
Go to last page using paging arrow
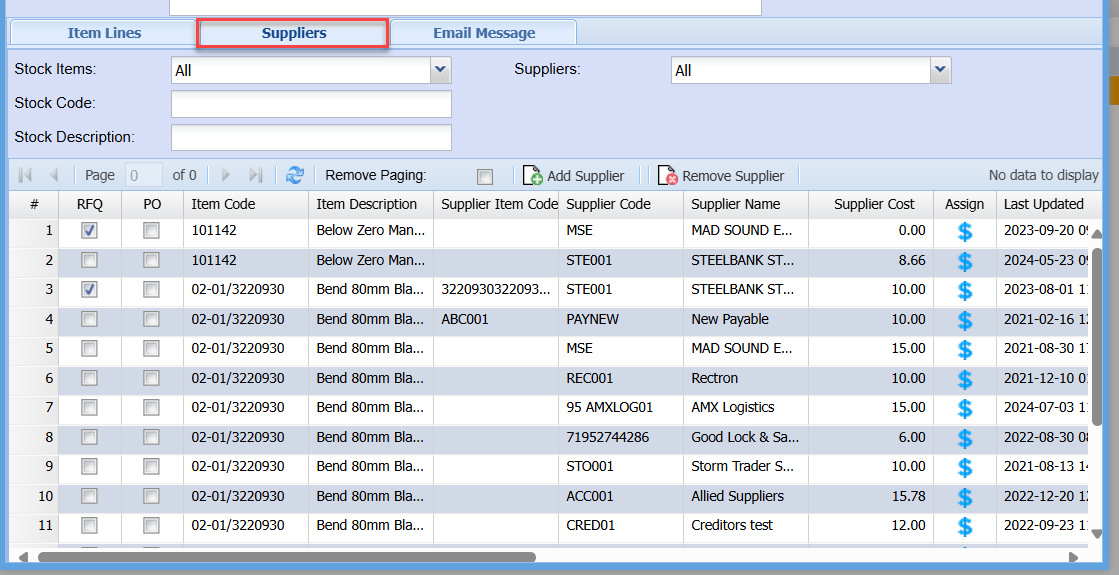click(255, 175)
